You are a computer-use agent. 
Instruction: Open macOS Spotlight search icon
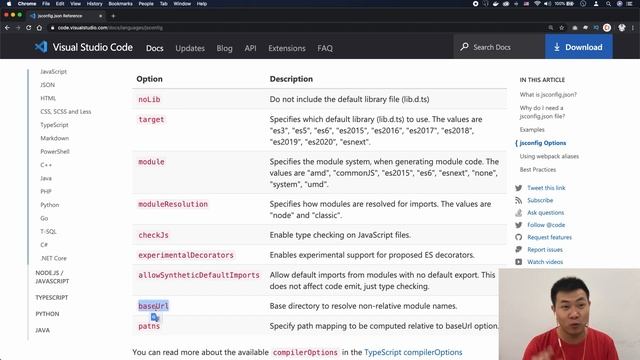point(608,4)
